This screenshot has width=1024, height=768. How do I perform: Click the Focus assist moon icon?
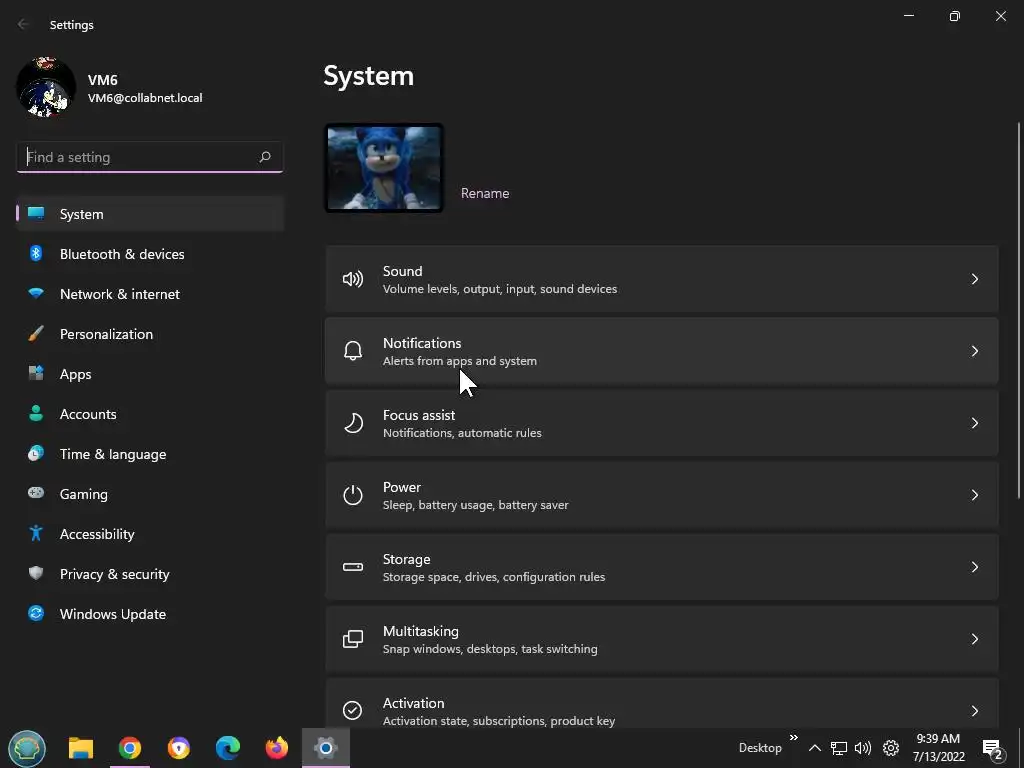tap(353, 423)
